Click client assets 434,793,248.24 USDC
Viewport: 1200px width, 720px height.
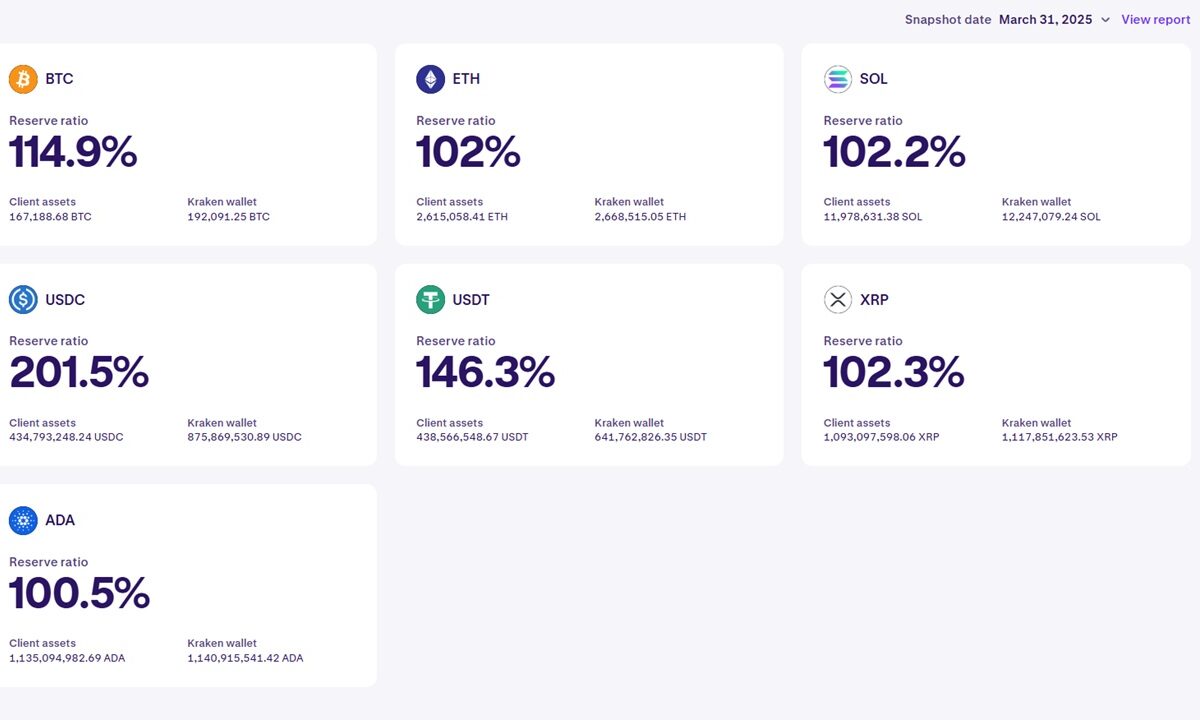point(66,437)
